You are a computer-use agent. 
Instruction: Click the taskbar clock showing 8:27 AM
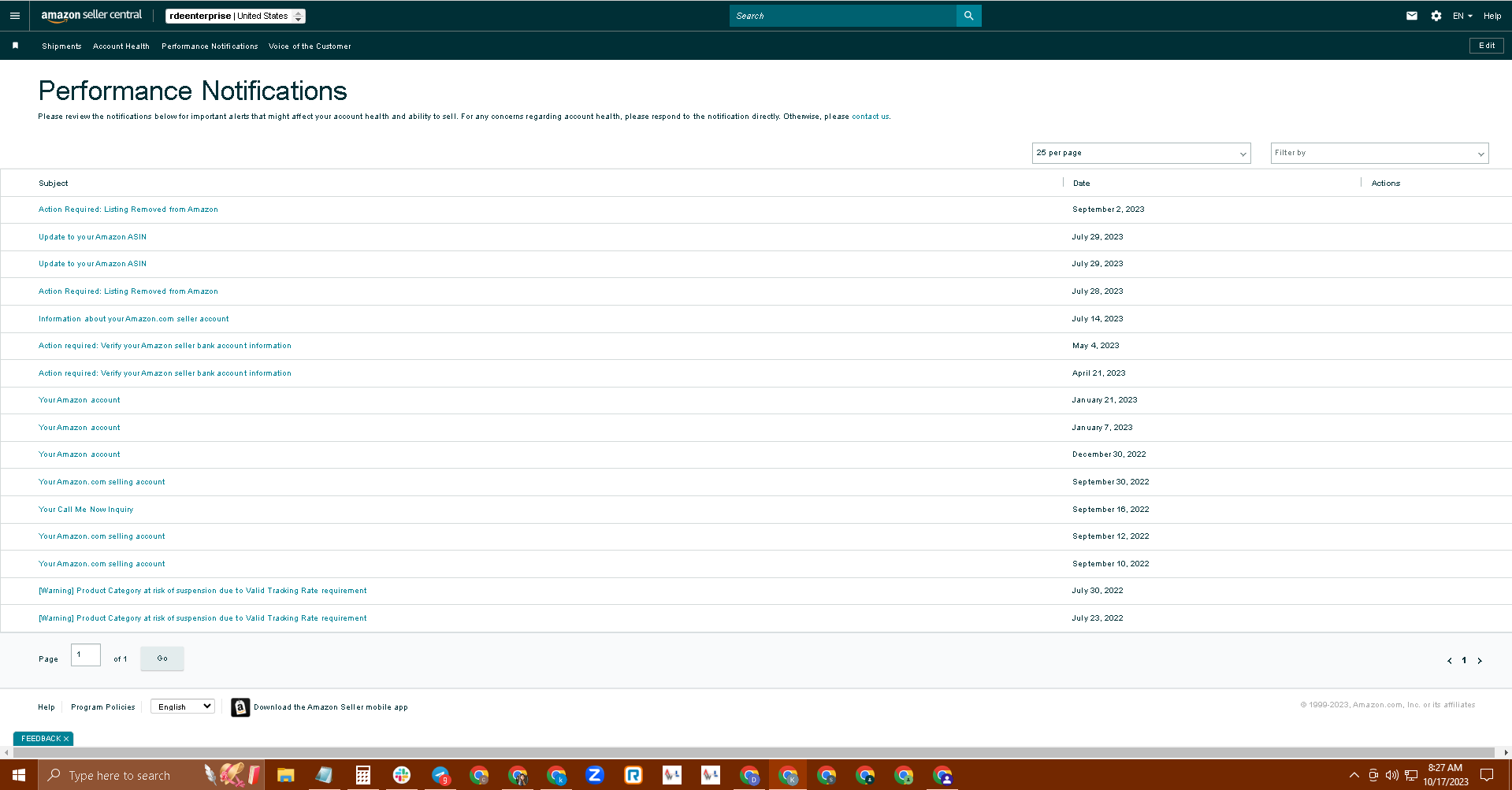click(1446, 775)
